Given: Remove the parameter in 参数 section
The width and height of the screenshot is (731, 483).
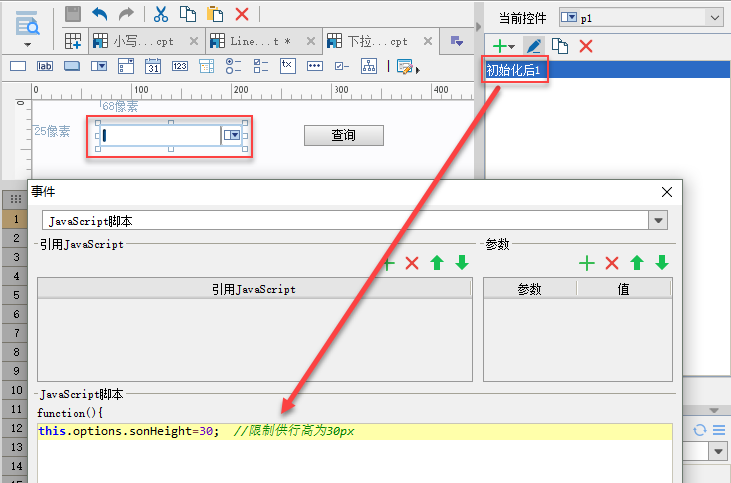Looking at the screenshot, I should click(x=612, y=263).
